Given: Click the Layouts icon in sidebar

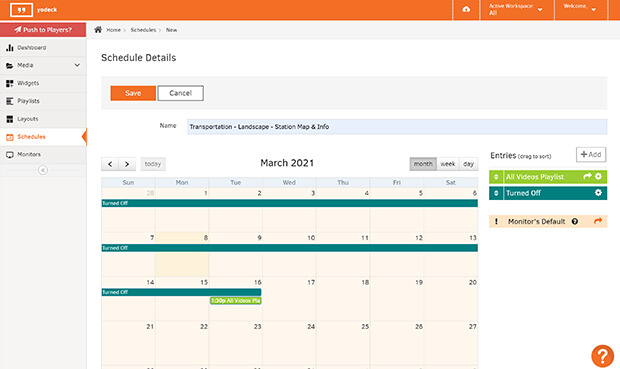Looking at the screenshot, I should (9, 119).
